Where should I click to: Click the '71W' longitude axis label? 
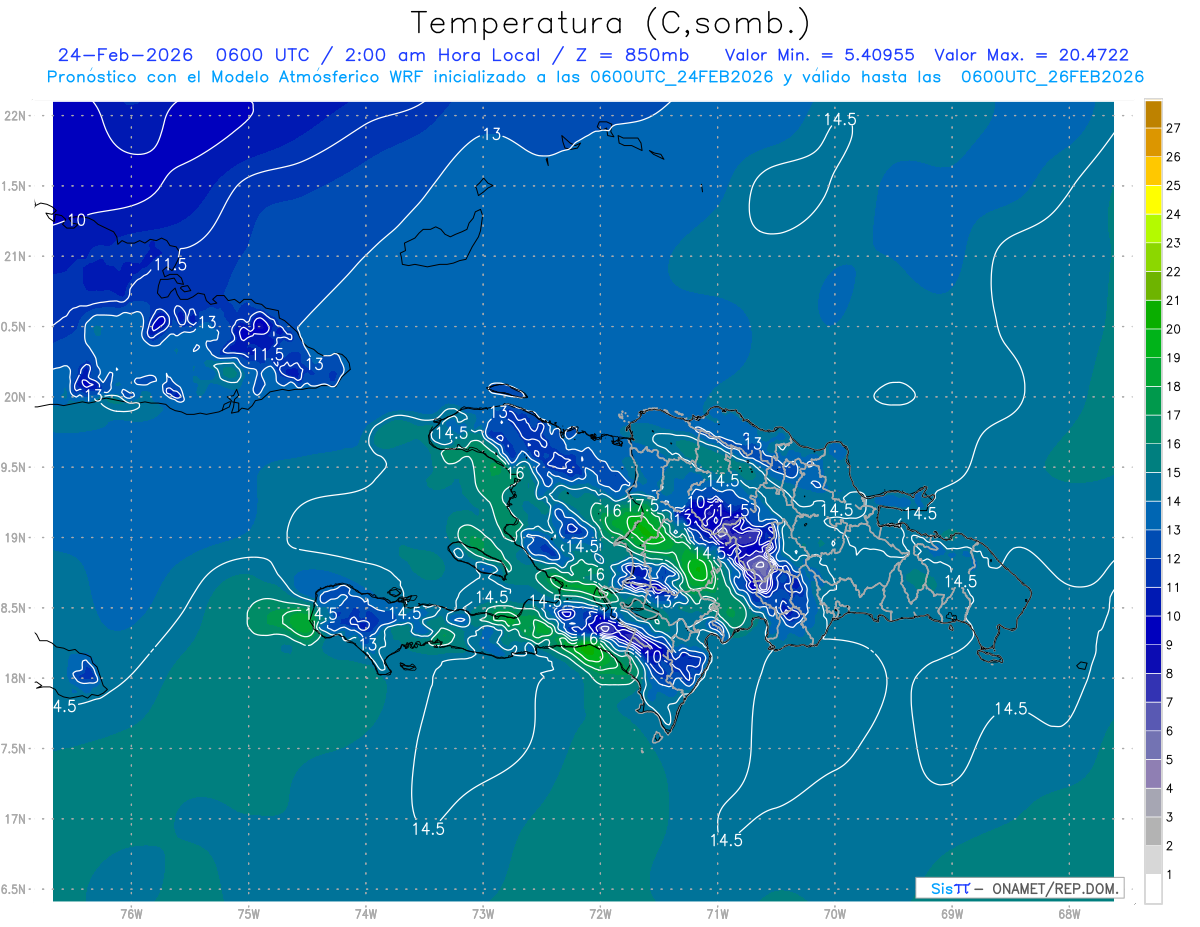tap(717, 914)
